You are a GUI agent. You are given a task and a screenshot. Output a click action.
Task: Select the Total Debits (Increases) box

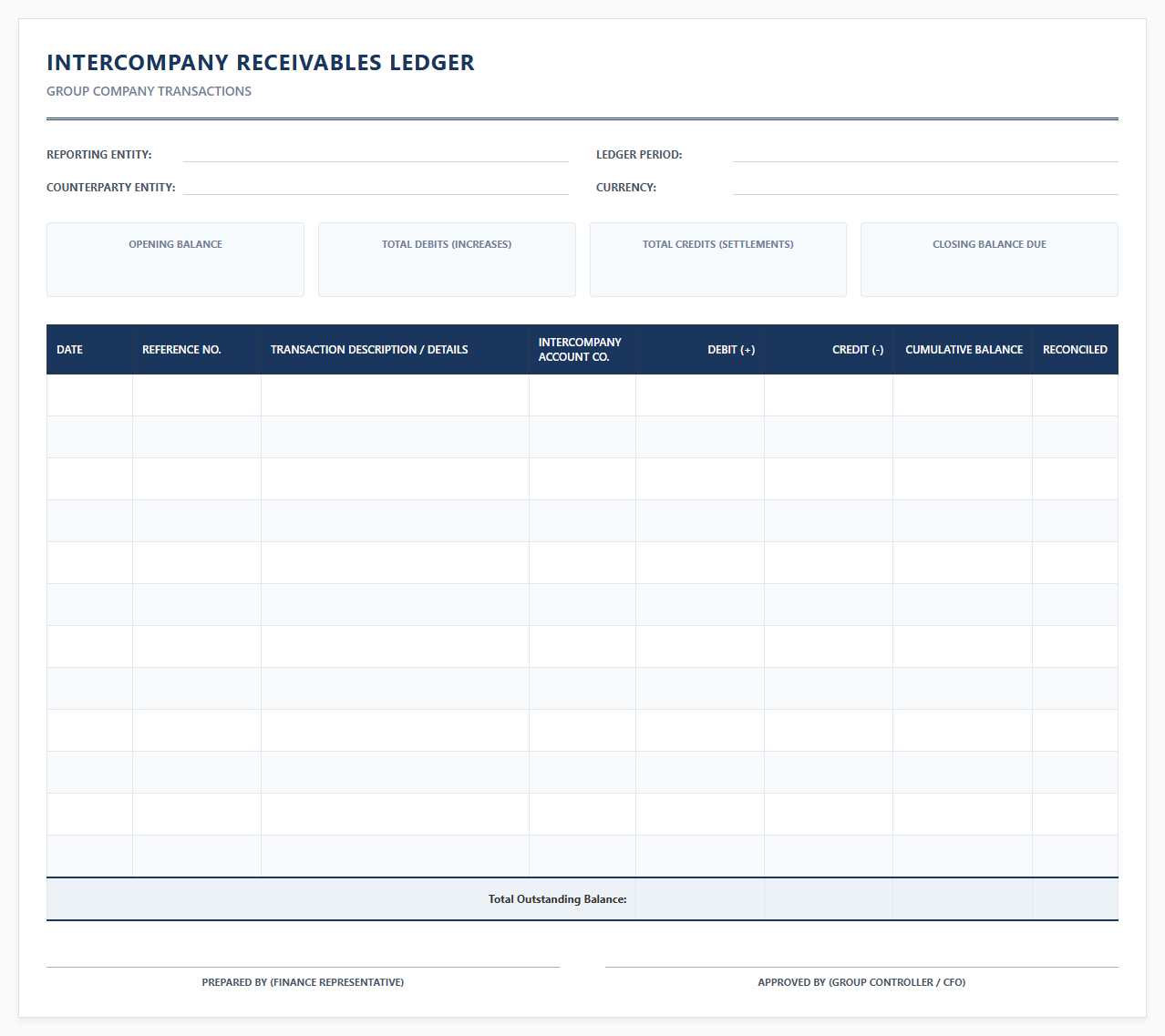click(447, 260)
